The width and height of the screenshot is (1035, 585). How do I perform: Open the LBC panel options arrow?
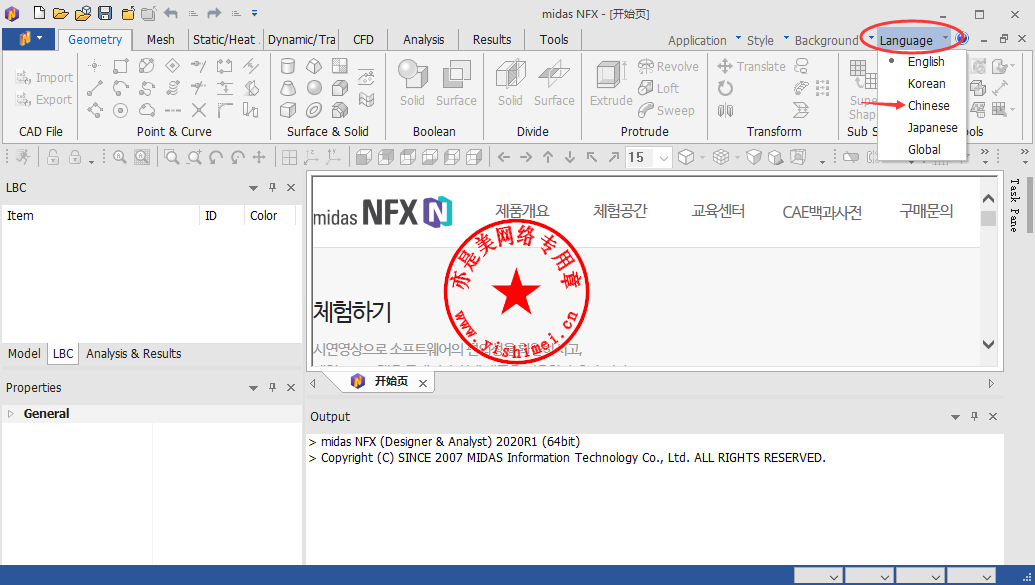pos(253,188)
